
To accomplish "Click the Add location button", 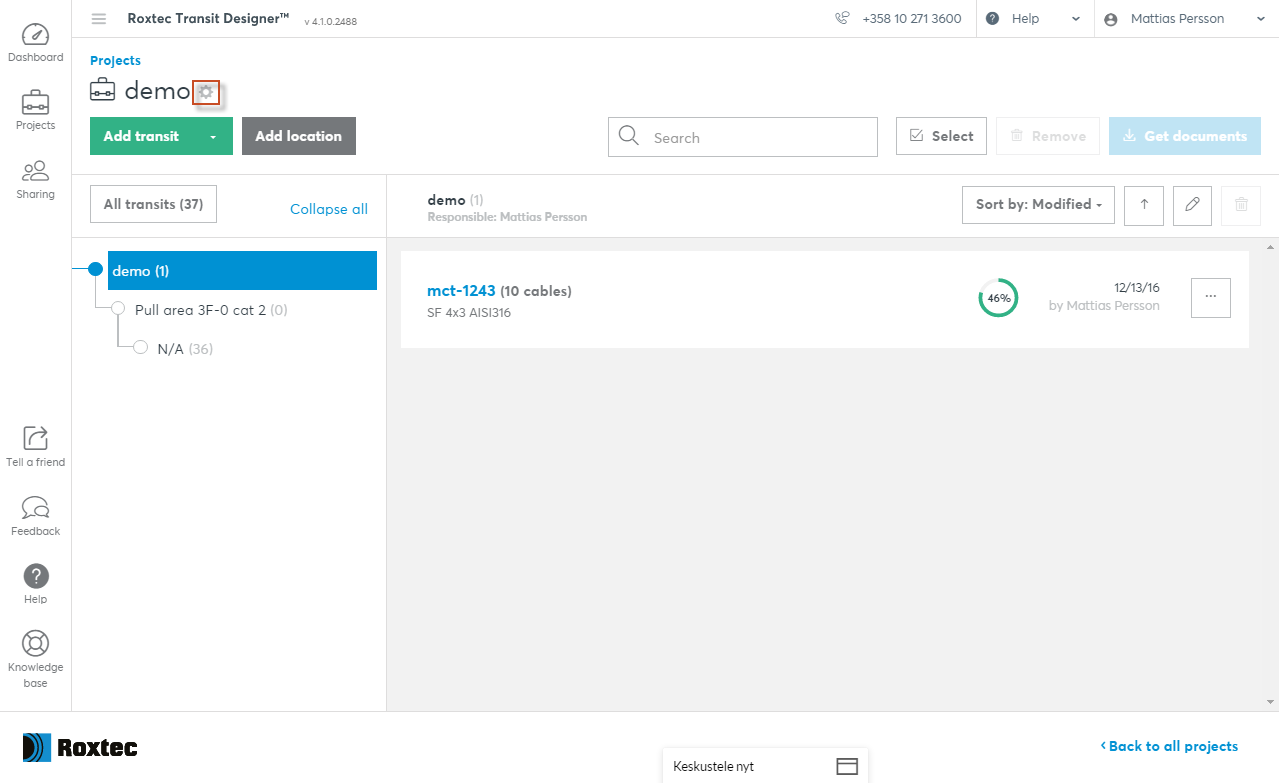I will click(x=298, y=136).
